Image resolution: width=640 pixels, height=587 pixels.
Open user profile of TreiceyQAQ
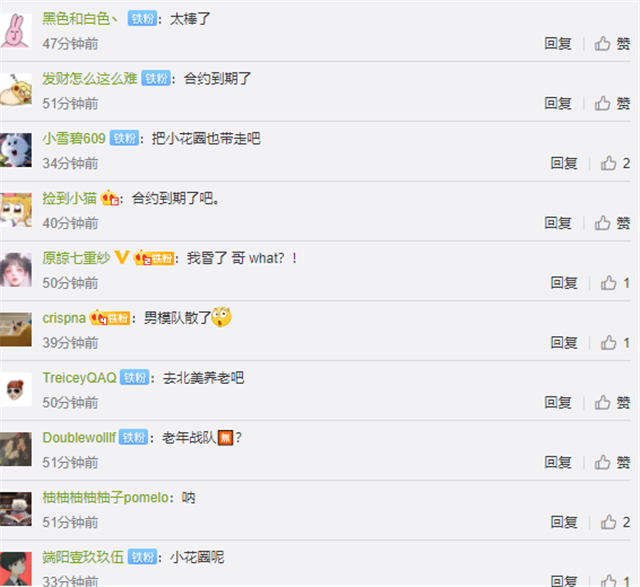pyautogui.click(x=80, y=378)
